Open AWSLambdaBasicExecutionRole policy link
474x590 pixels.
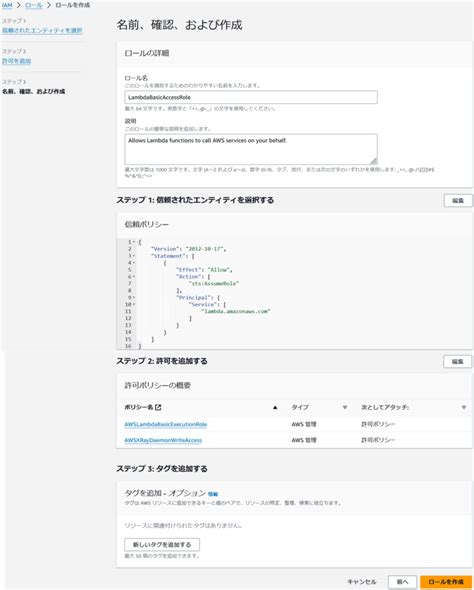(166, 424)
